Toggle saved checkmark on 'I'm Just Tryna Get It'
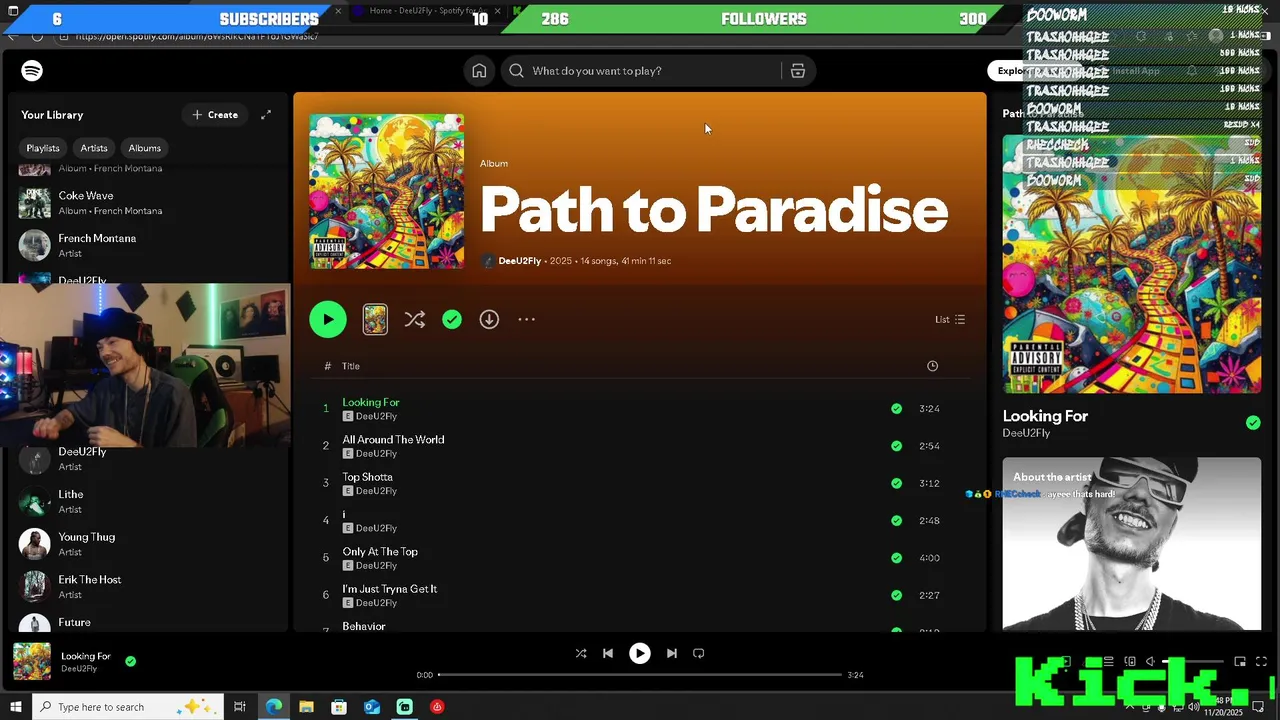 pos(896,595)
